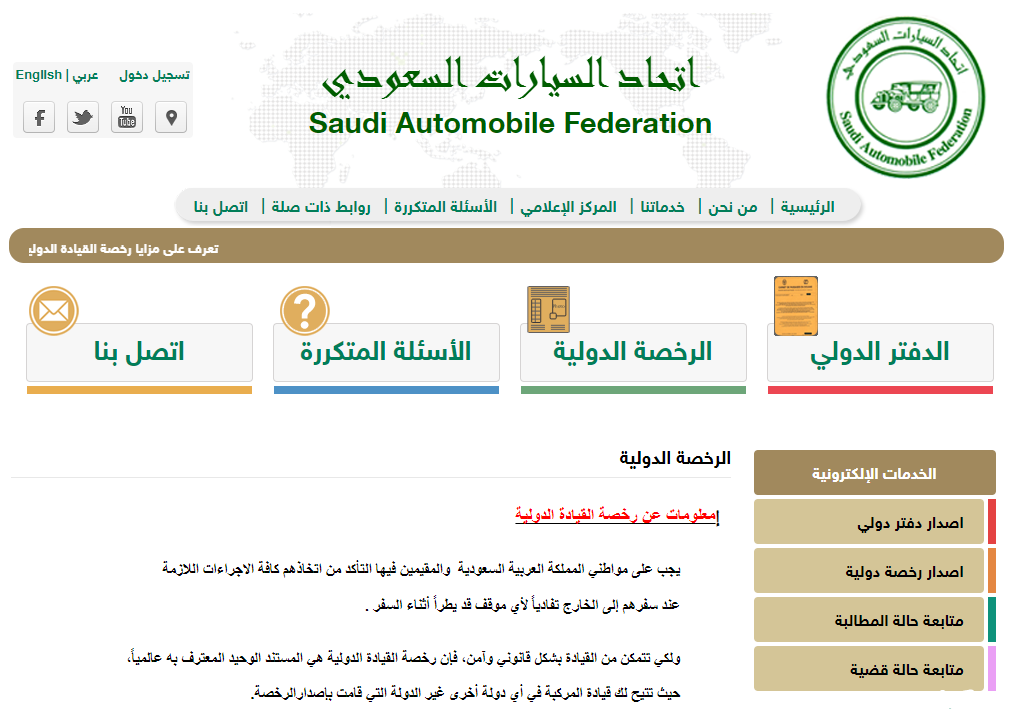The width and height of the screenshot is (1009, 714).
Task: Click the اتصل بنا large tile button
Action: point(139,352)
